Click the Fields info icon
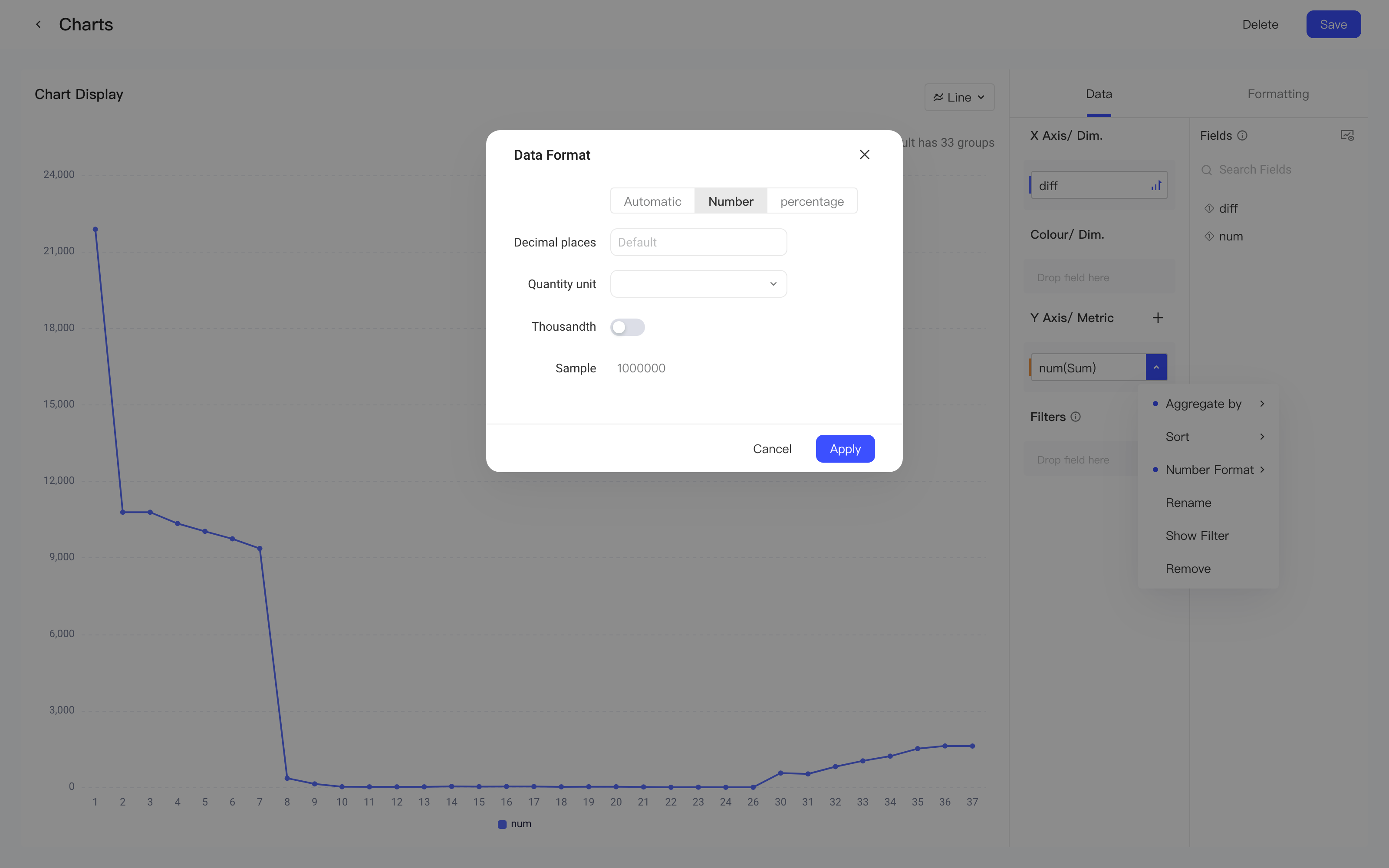Image resolution: width=1389 pixels, height=868 pixels. 1242,135
